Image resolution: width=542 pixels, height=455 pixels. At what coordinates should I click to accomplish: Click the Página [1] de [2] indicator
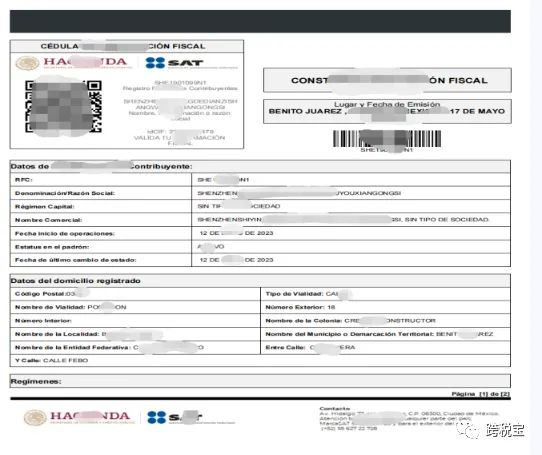click(480, 394)
